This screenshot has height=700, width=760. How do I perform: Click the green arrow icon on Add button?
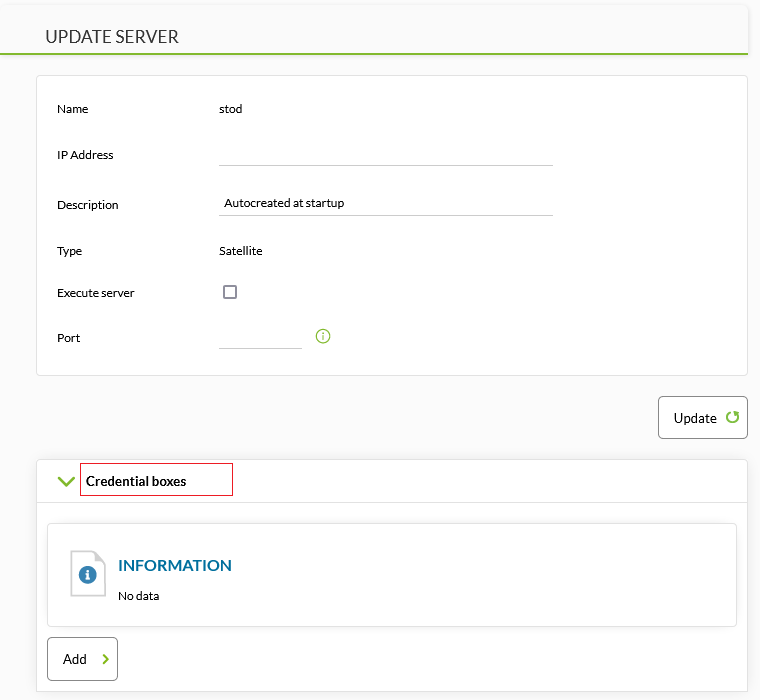pos(105,659)
